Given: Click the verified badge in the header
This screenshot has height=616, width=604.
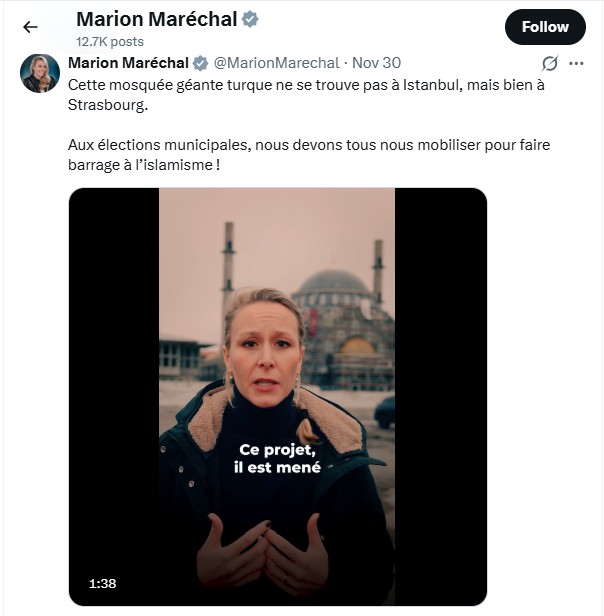Looking at the screenshot, I should tap(249, 19).
